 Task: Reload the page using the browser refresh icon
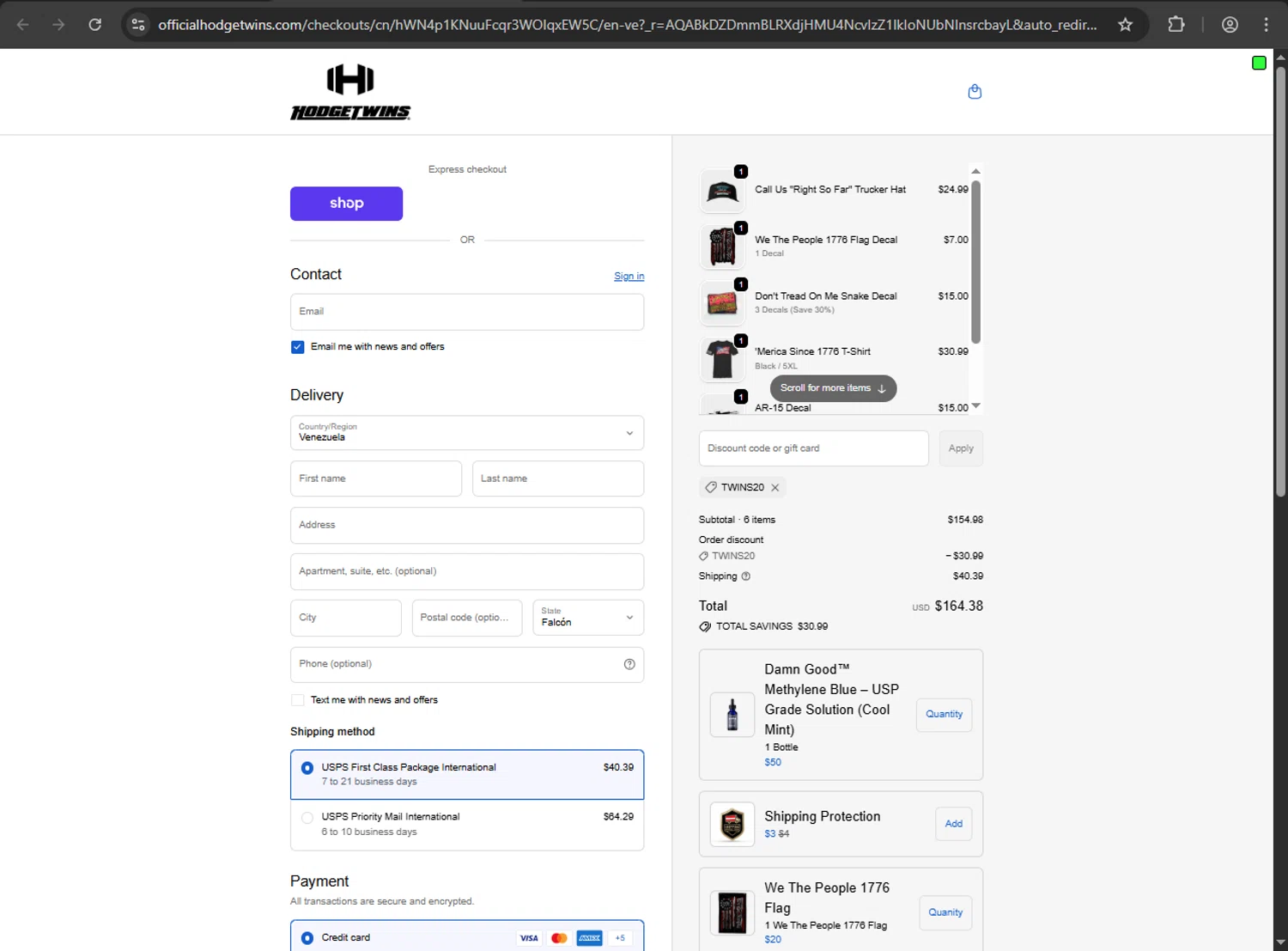pyautogui.click(x=95, y=24)
